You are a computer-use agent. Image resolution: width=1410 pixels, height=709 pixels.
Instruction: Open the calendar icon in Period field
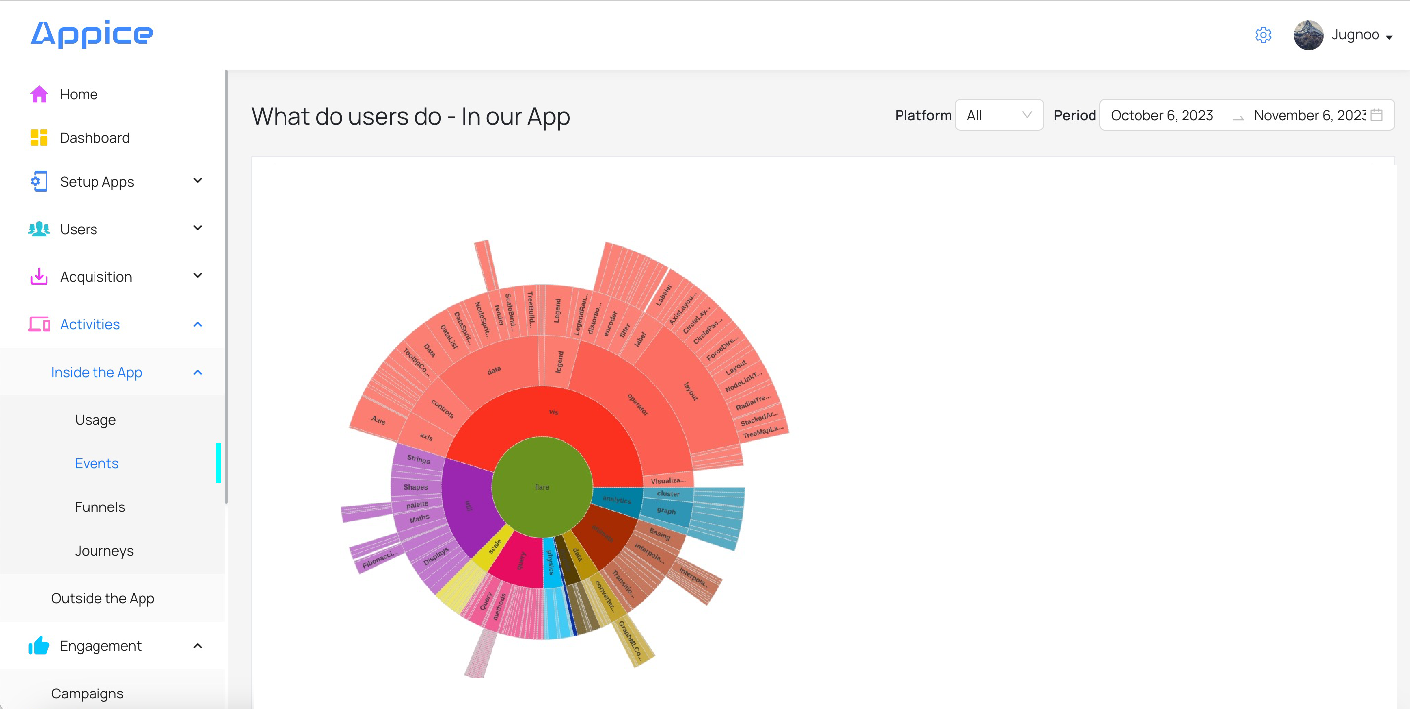[1376, 115]
